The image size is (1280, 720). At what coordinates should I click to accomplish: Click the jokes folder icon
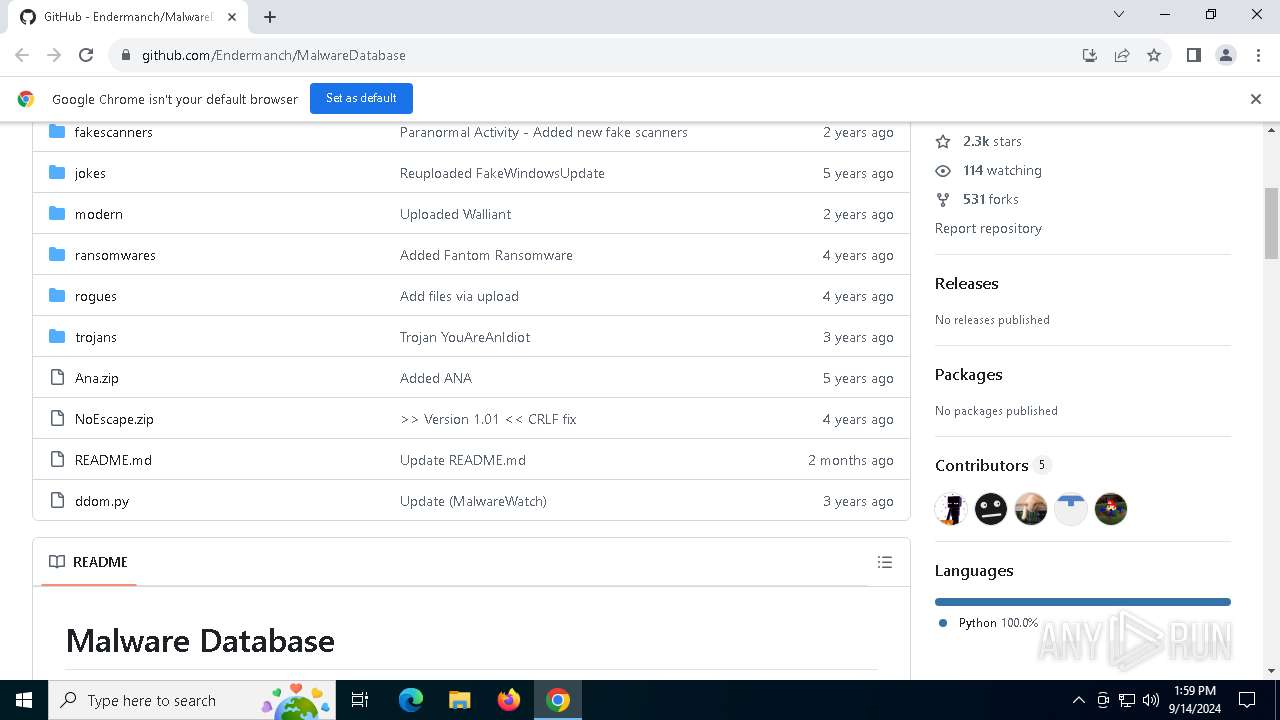57,173
